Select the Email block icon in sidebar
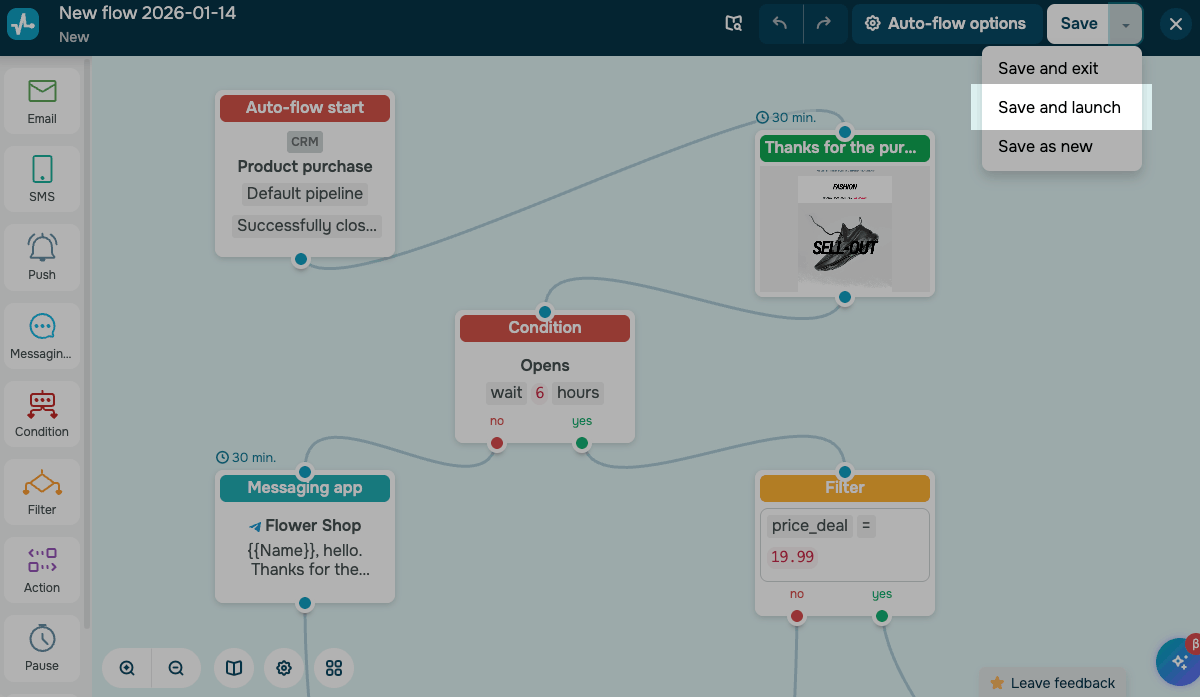The width and height of the screenshot is (1200, 697). point(42,101)
